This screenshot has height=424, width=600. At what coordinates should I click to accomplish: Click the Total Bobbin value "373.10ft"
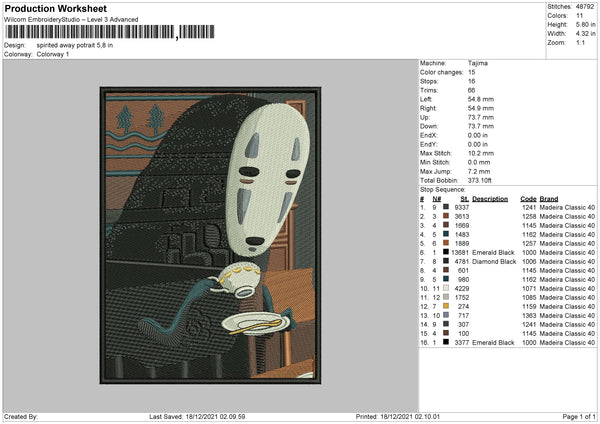tap(479, 180)
